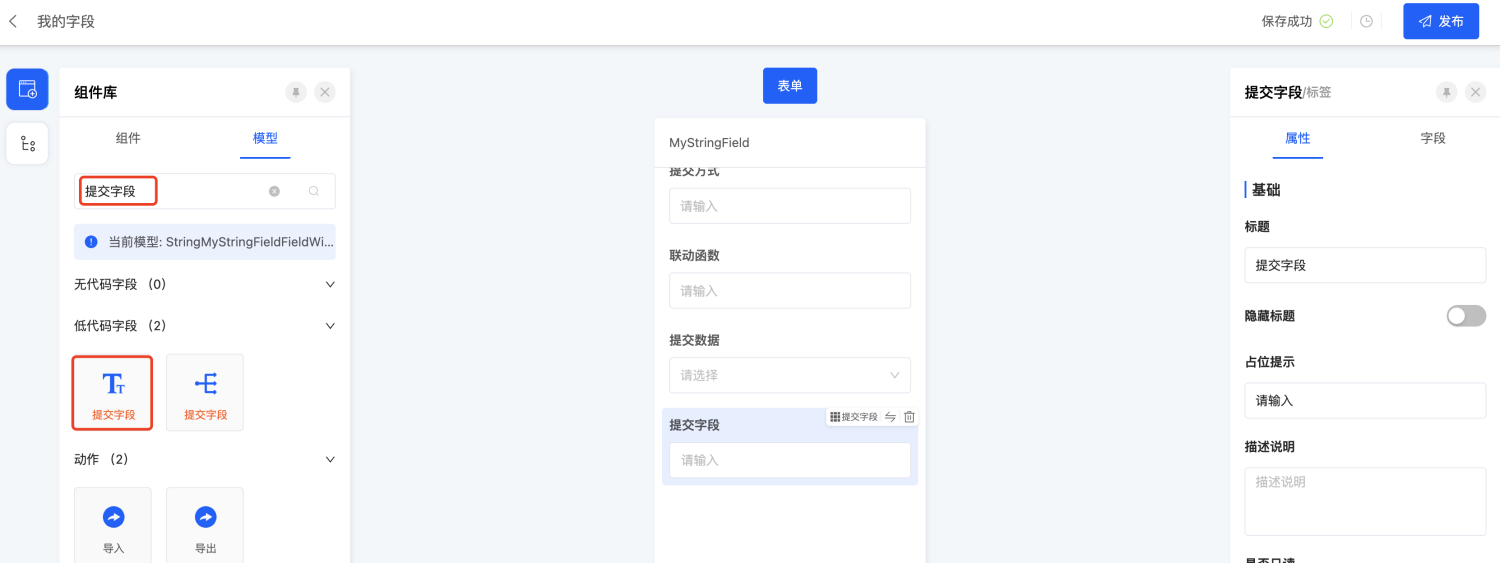Delete the selected 提交字段 with trash icon
The height and width of the screenshot is (563, 1500).
(x=909, y=417)
